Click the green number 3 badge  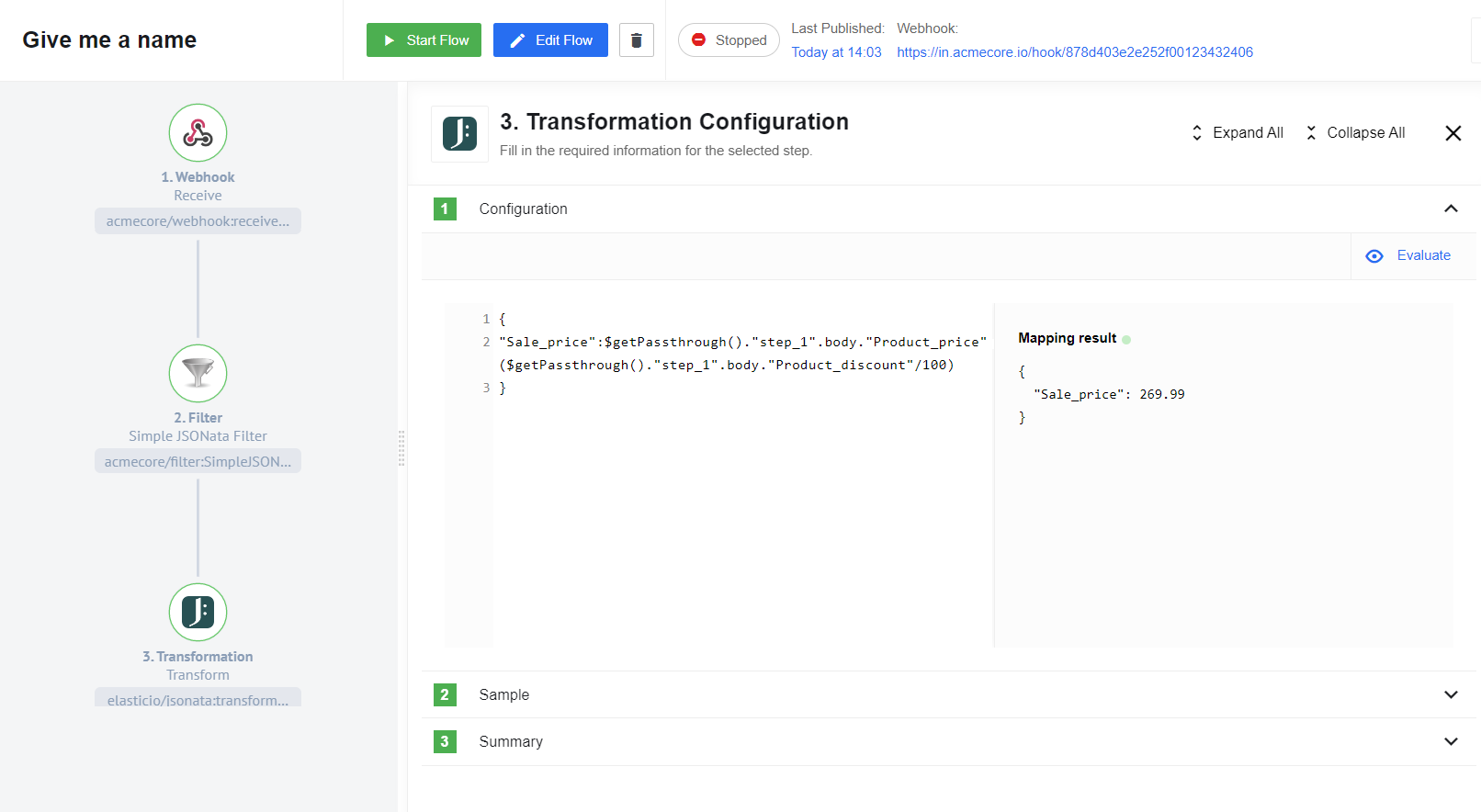click(445, 741)
